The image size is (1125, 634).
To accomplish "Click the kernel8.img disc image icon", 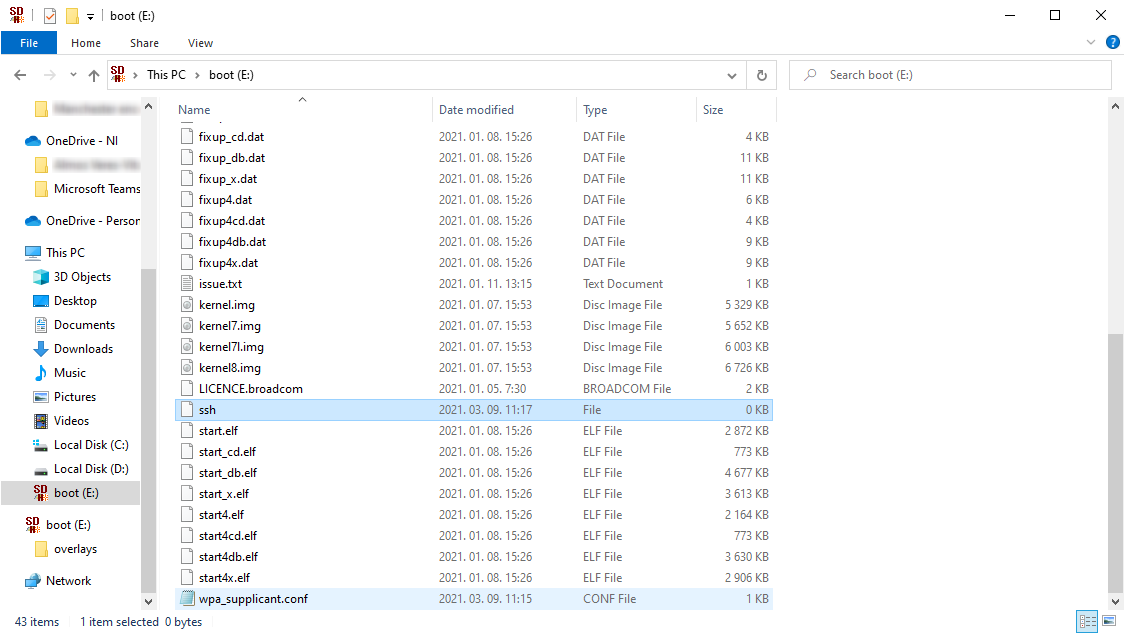I will pos(187,368).
